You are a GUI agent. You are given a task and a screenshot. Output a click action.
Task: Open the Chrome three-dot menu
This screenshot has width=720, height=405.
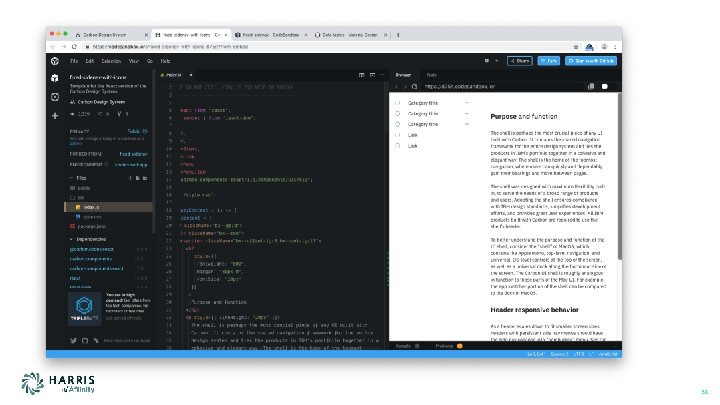click(x=615, y=47)
